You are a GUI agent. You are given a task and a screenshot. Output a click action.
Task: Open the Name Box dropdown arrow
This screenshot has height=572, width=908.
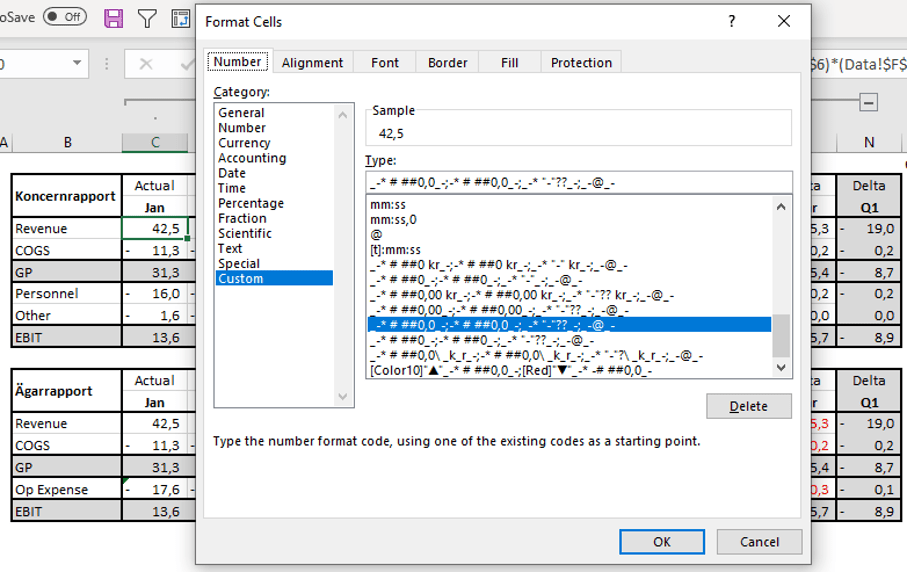77,64
